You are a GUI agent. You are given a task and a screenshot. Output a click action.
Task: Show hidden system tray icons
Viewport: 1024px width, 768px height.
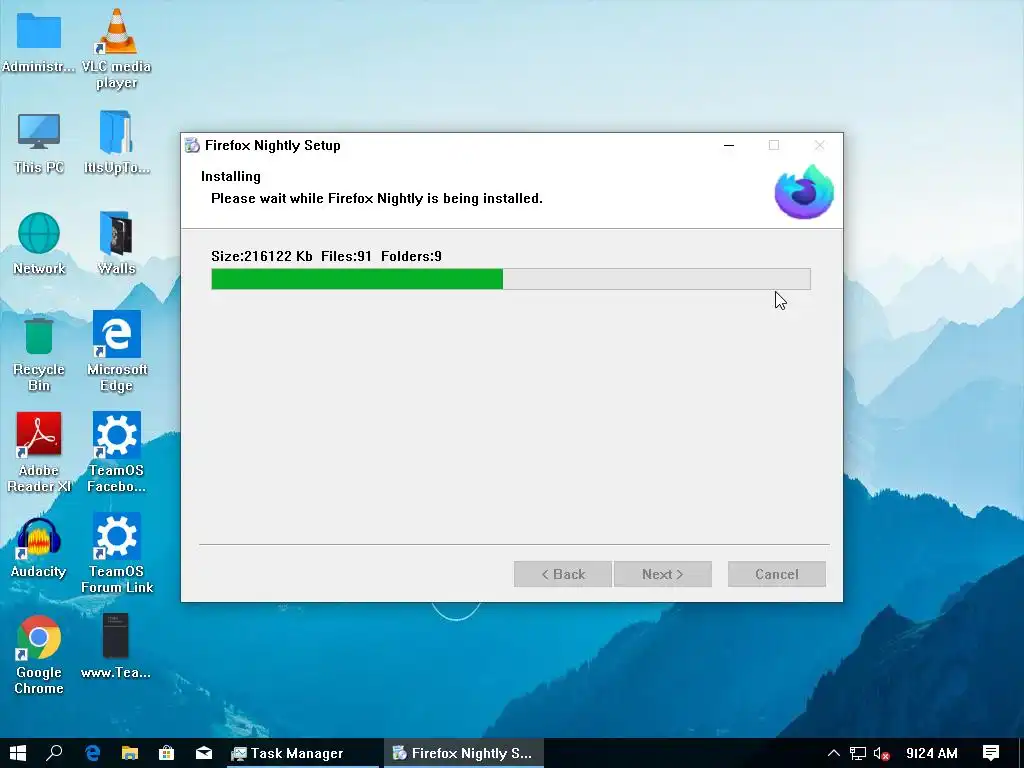pos(833,753)
